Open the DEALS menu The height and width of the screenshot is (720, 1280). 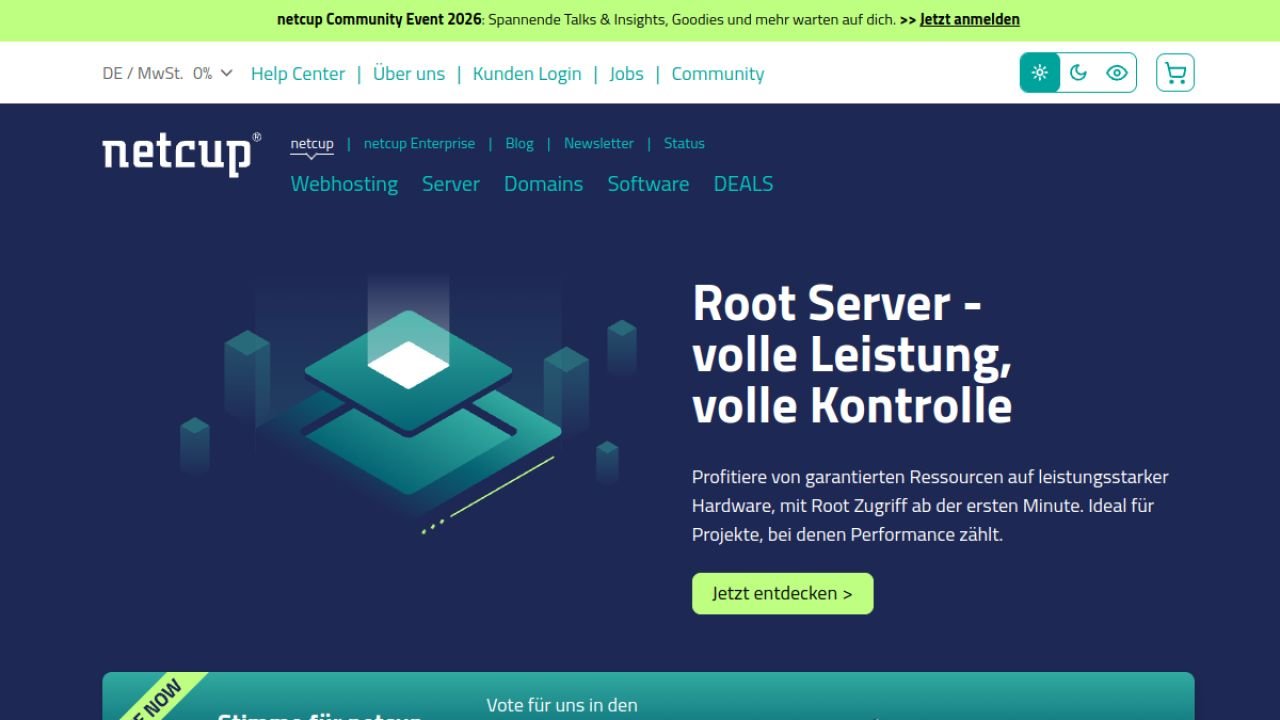743,184
